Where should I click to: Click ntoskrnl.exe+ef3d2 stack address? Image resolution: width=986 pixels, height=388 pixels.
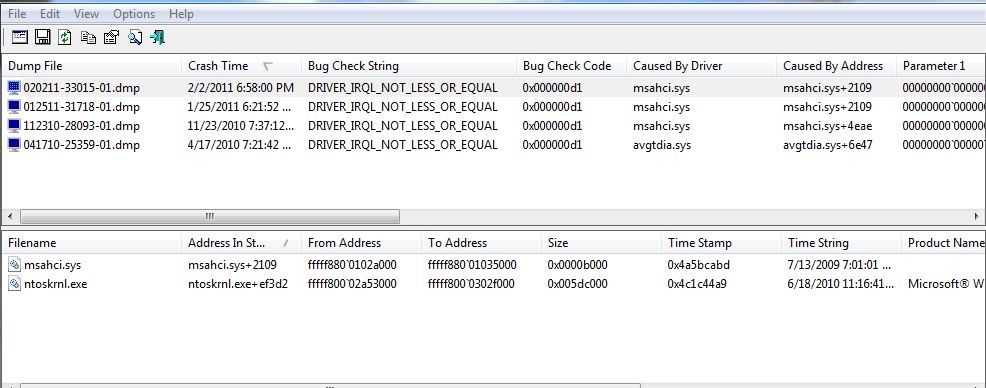(x=238, y=284)
